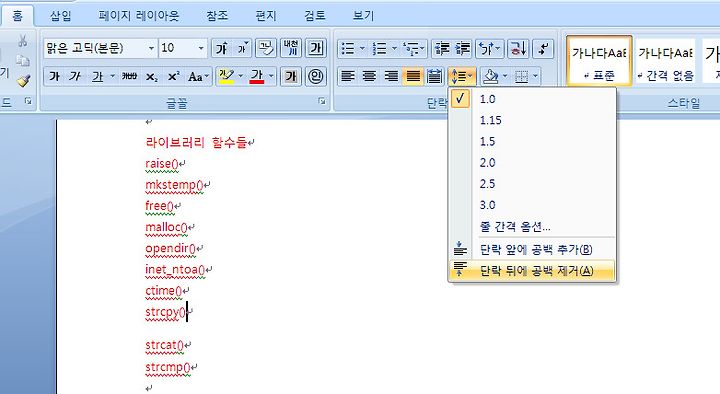
Task: Open 줄 간격 옵션 line spacing options
Action: [x=532, y=226]
